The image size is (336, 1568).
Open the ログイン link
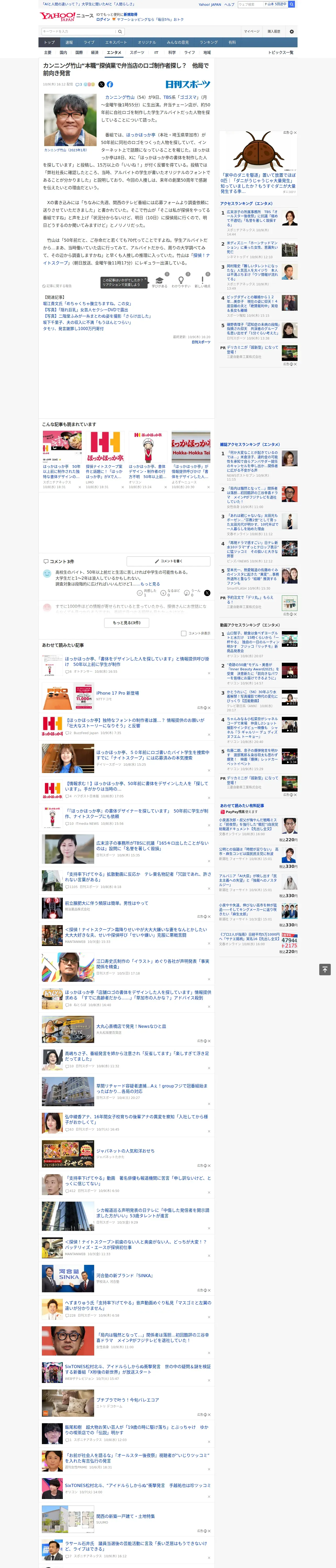coord(103,20)
